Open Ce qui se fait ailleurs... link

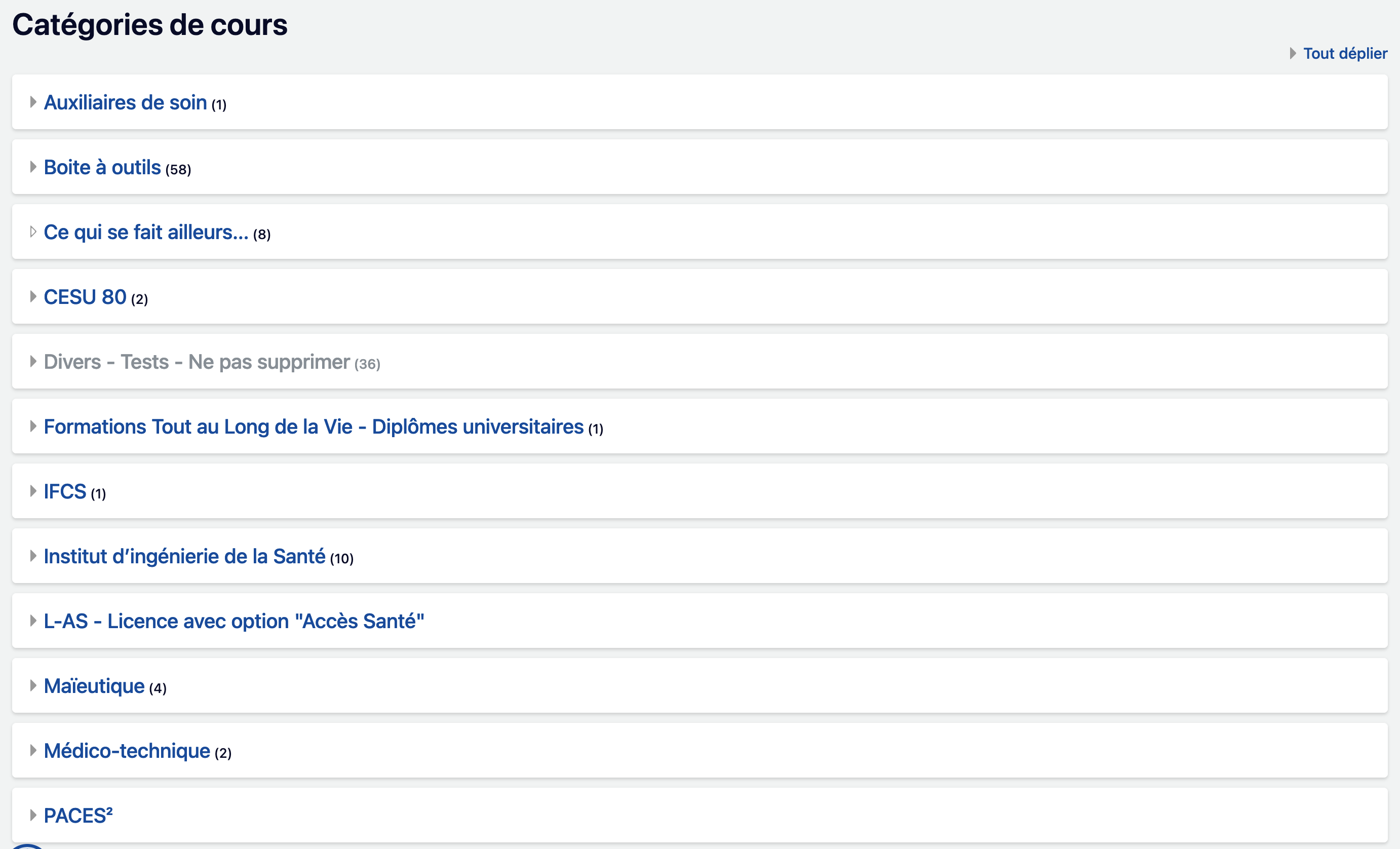click(x=146, y=233)
